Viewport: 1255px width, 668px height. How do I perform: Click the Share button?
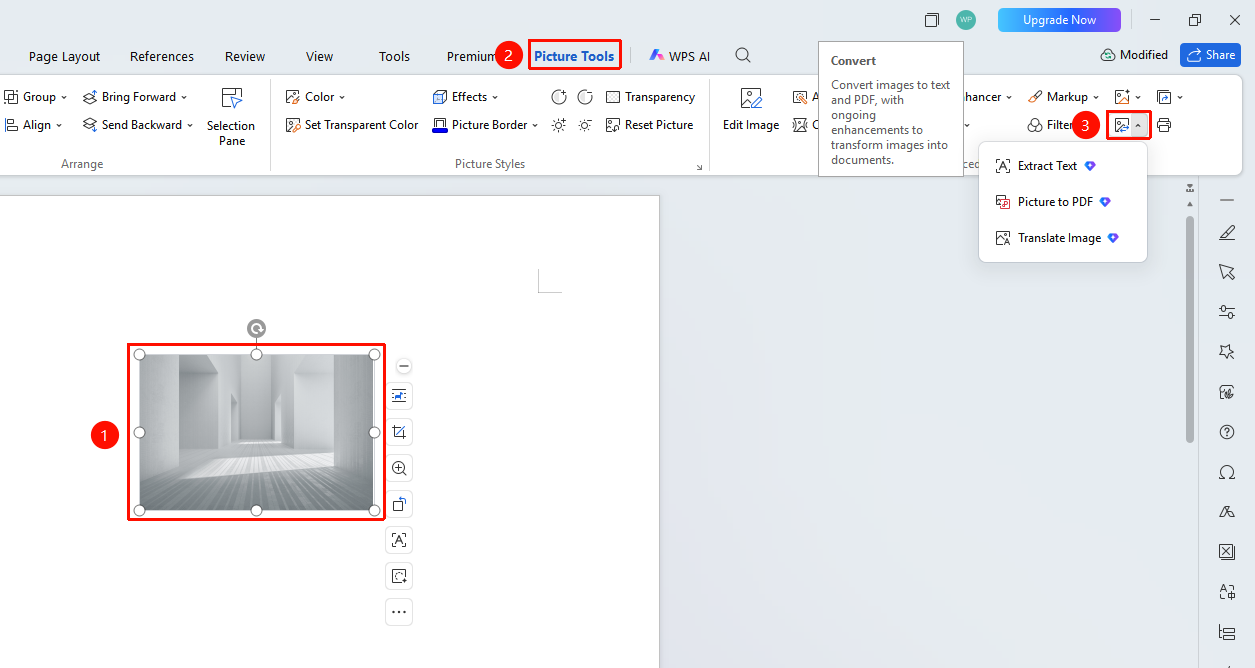tap(1210, 55)
